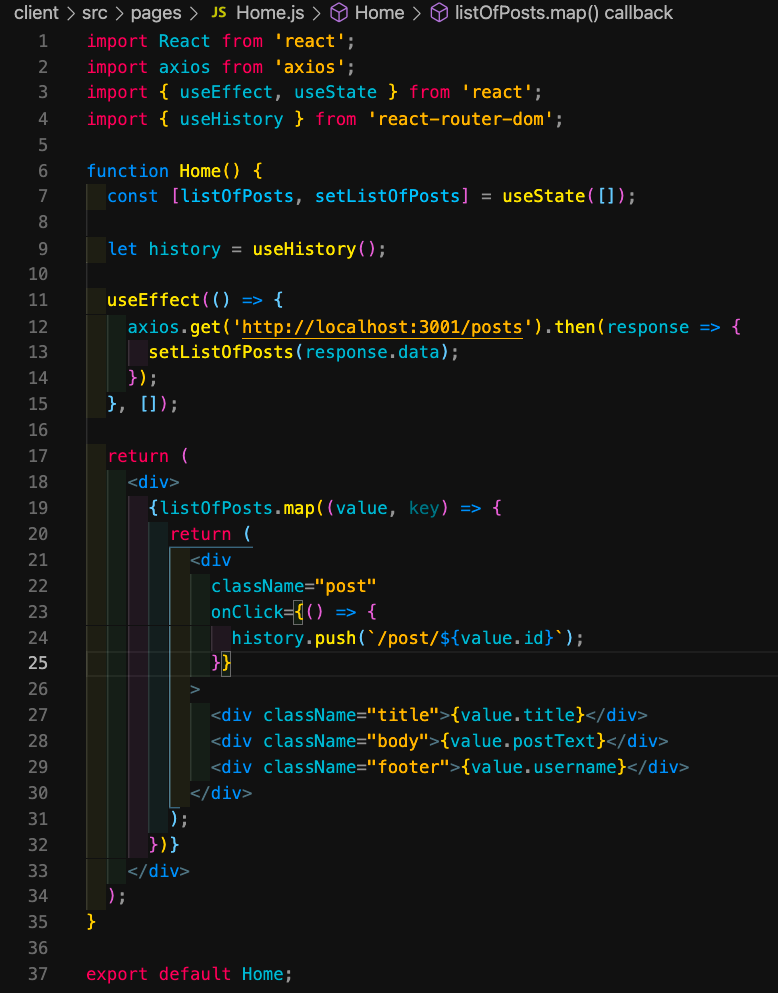Click the JS file icon in the breadcrumb

tap(218, 13)
